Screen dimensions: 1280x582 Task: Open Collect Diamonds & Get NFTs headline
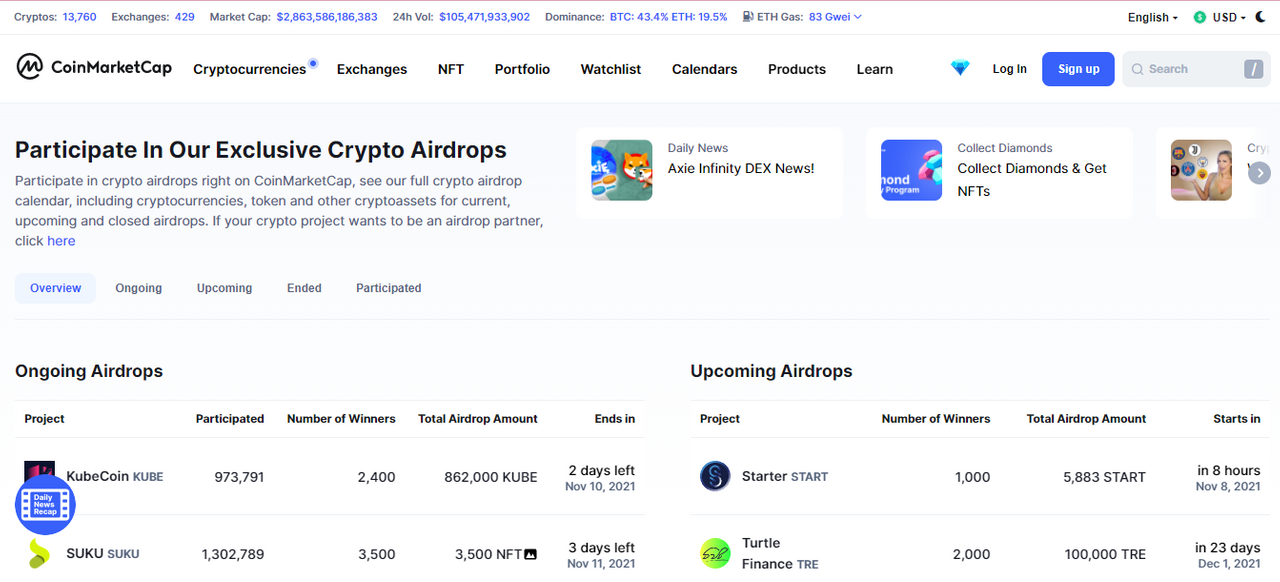(1032, 180)
